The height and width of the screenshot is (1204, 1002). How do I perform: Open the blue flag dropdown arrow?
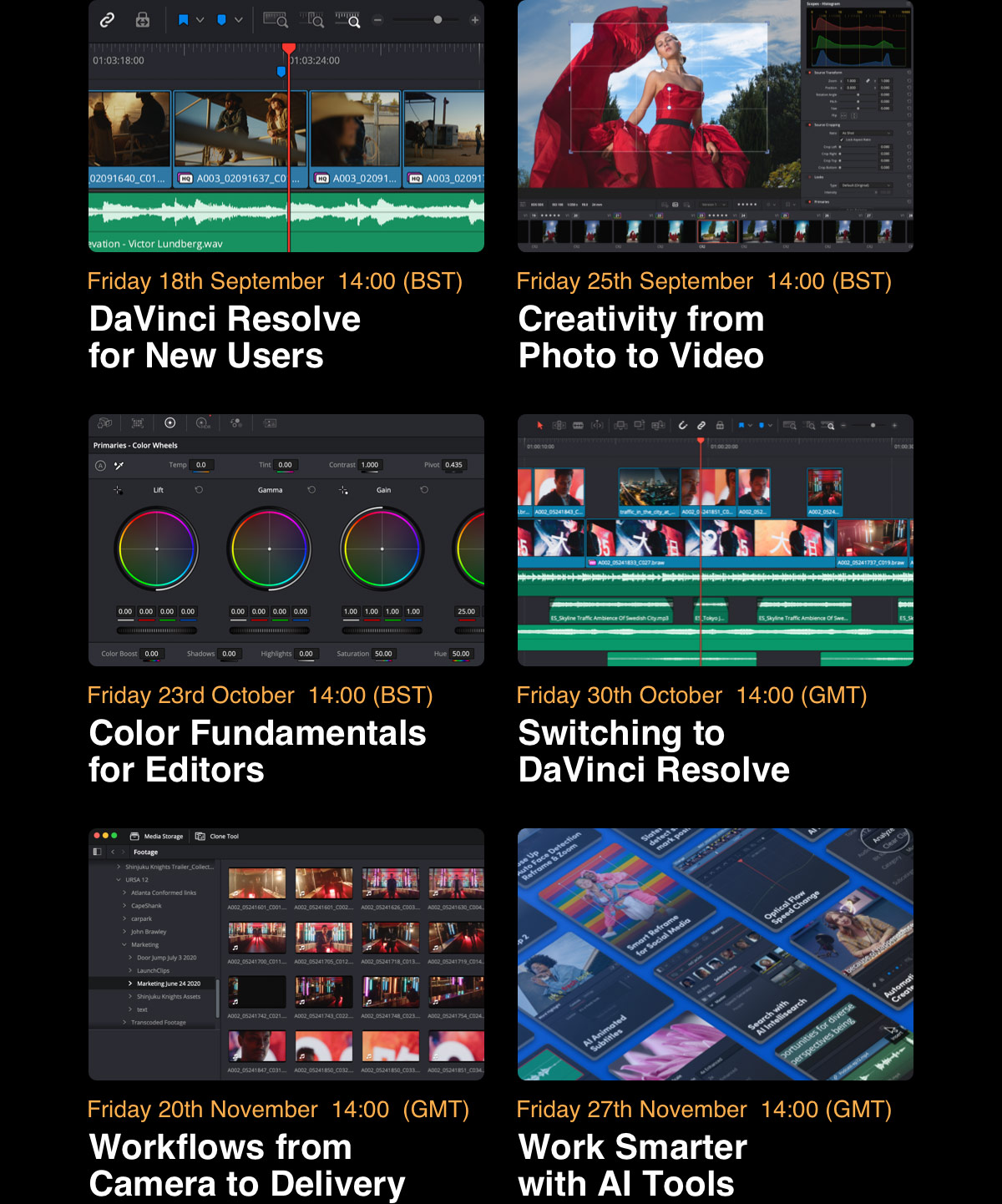point(200,20)
